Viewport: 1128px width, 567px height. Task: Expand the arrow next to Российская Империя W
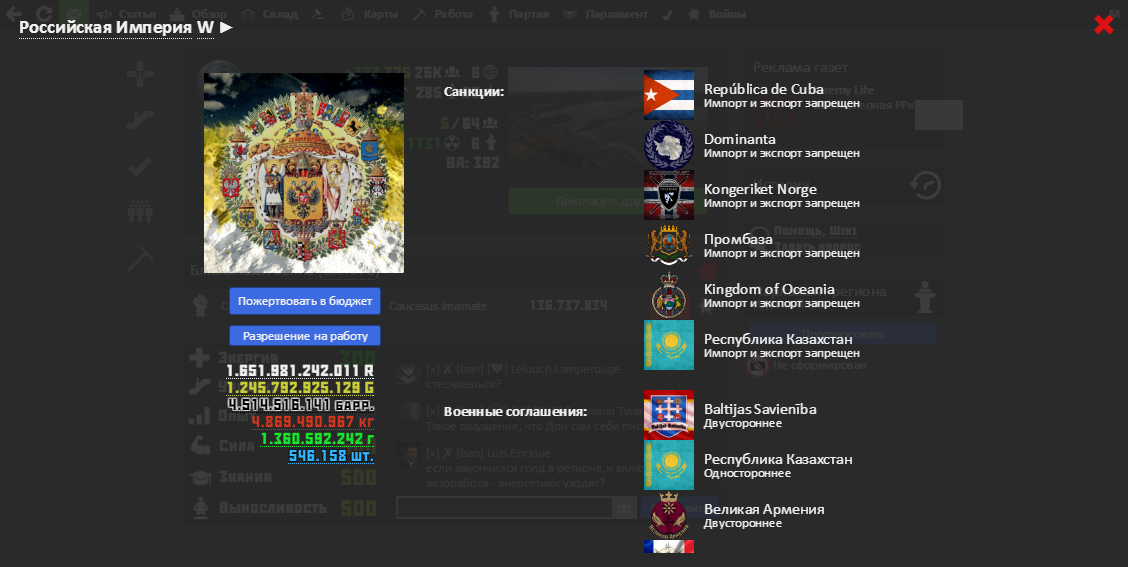227,27
